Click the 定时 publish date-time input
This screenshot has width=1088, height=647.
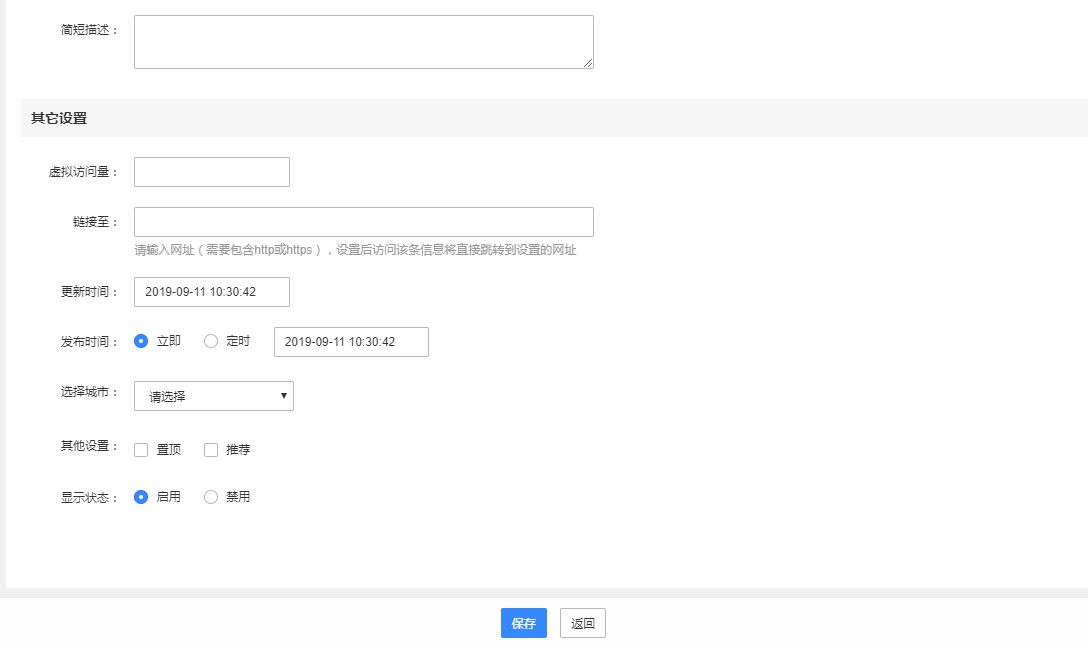[x=351, y=342]
